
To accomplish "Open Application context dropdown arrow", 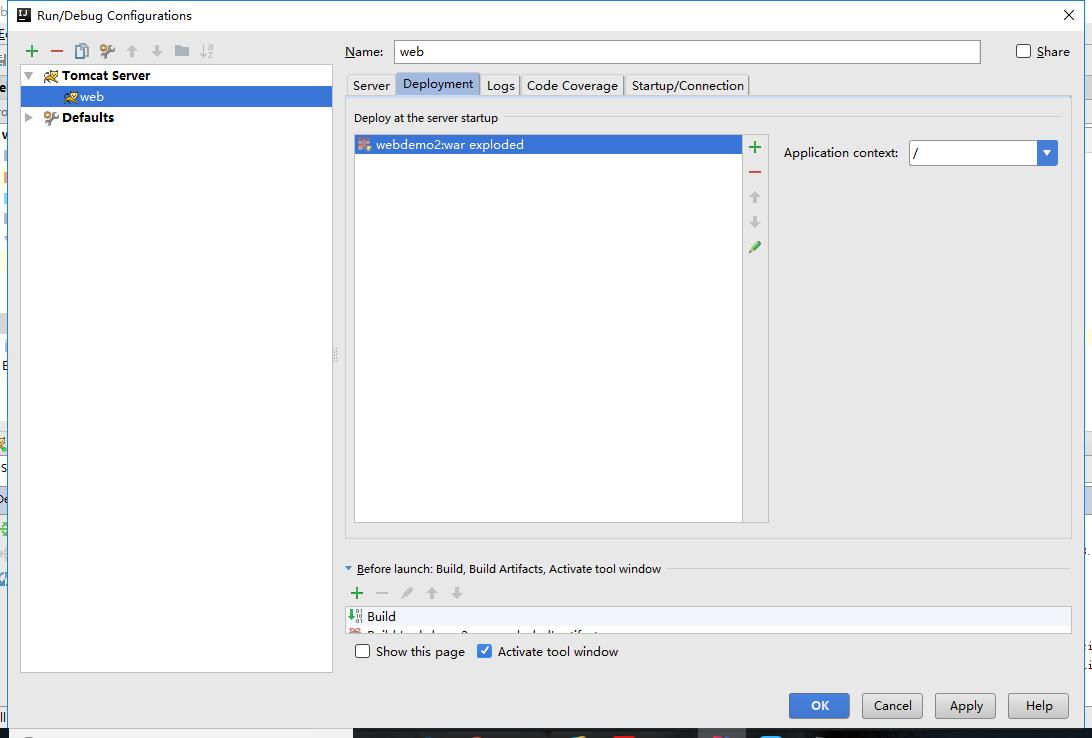I will 1047,153.
